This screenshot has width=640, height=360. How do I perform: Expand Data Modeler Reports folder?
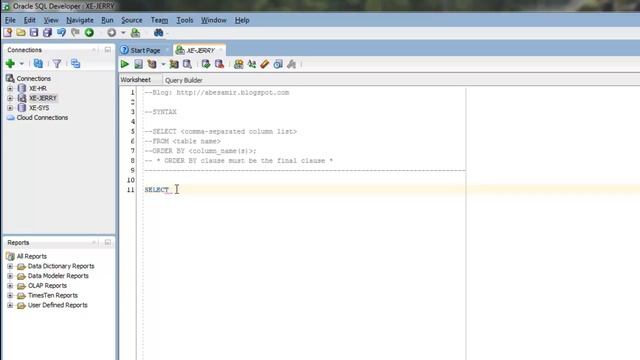point(10,276)
